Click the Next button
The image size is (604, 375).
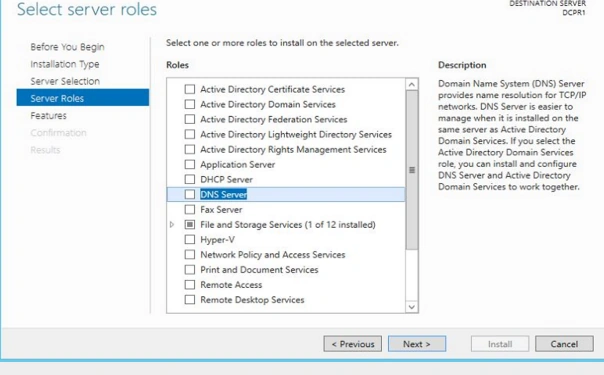click(x=417, y=344)
